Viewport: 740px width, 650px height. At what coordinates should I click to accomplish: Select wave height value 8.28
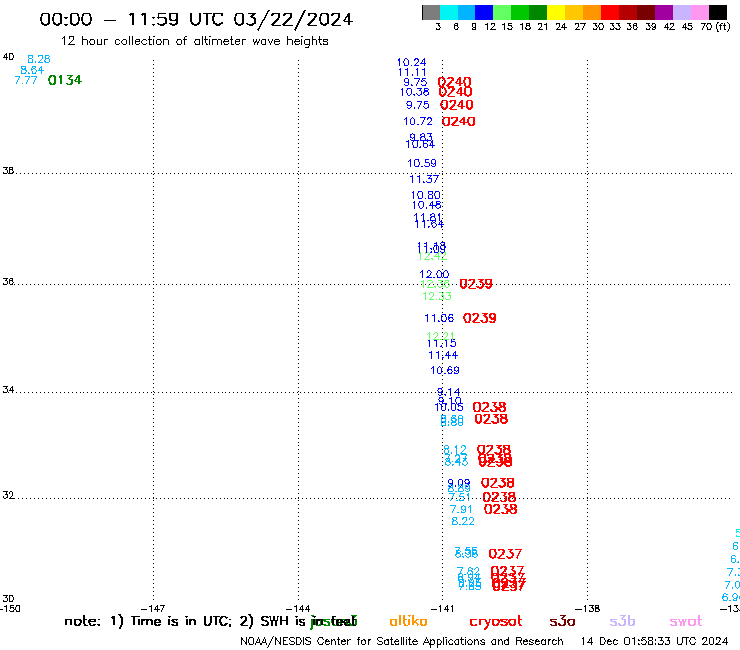(39, 59)
